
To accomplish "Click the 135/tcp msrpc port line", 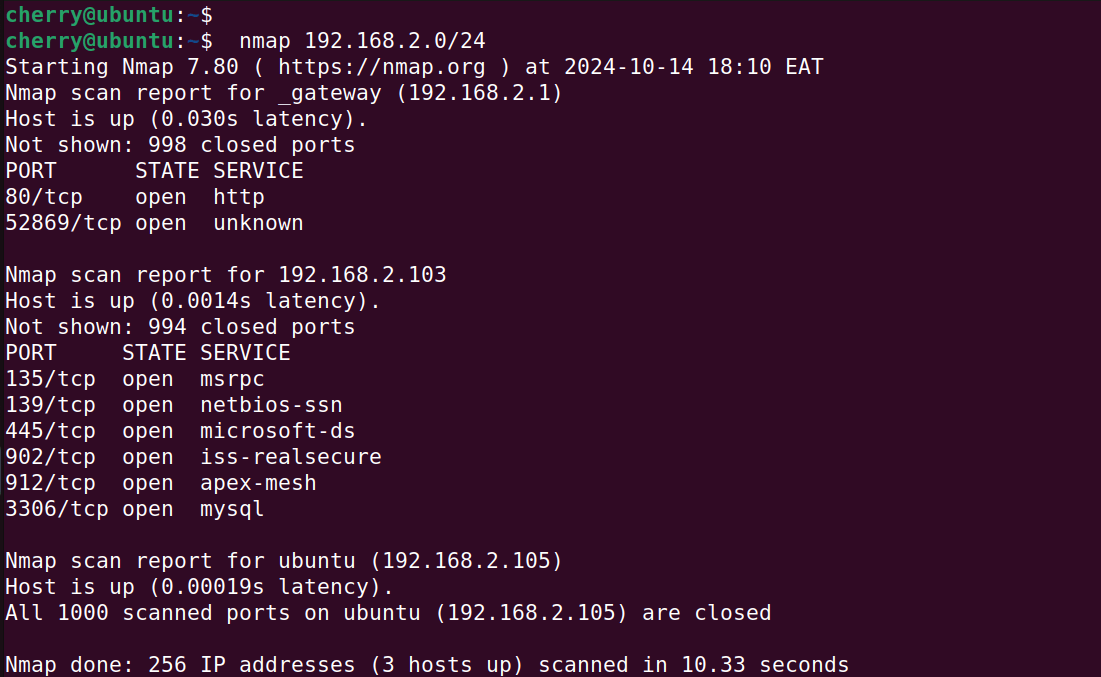I will point(134,379).
